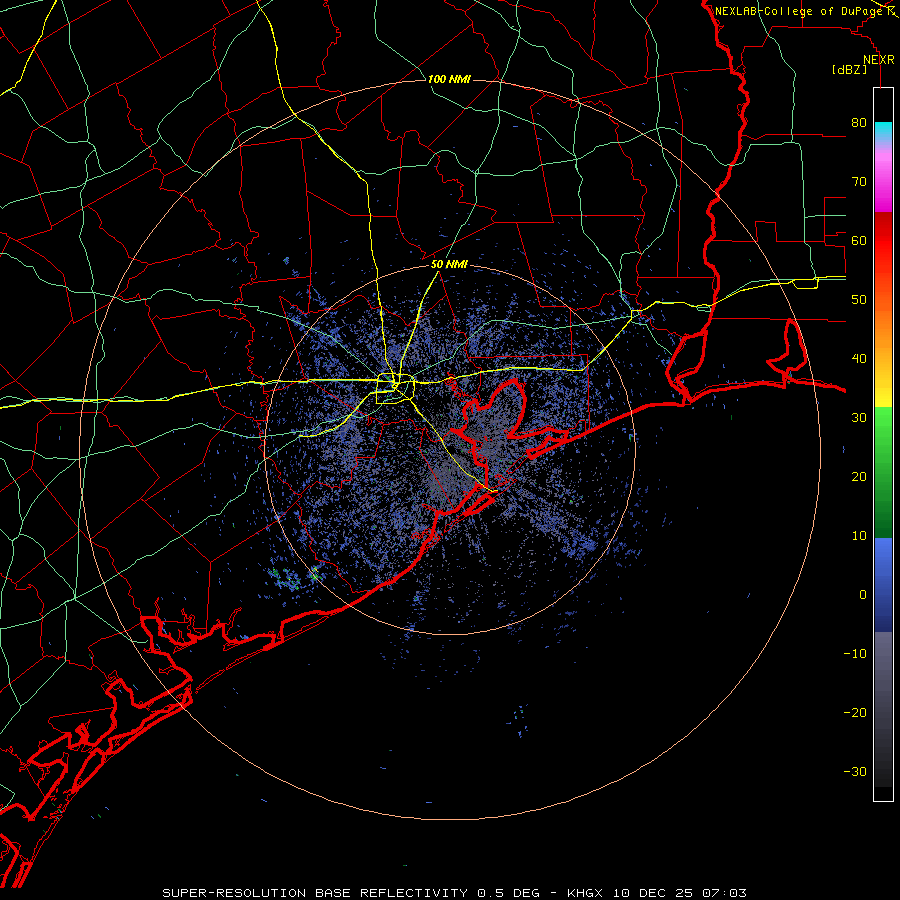Click the [dBZ] unit label above the color scale
The image size is (900, 900).
coord(849,69)
